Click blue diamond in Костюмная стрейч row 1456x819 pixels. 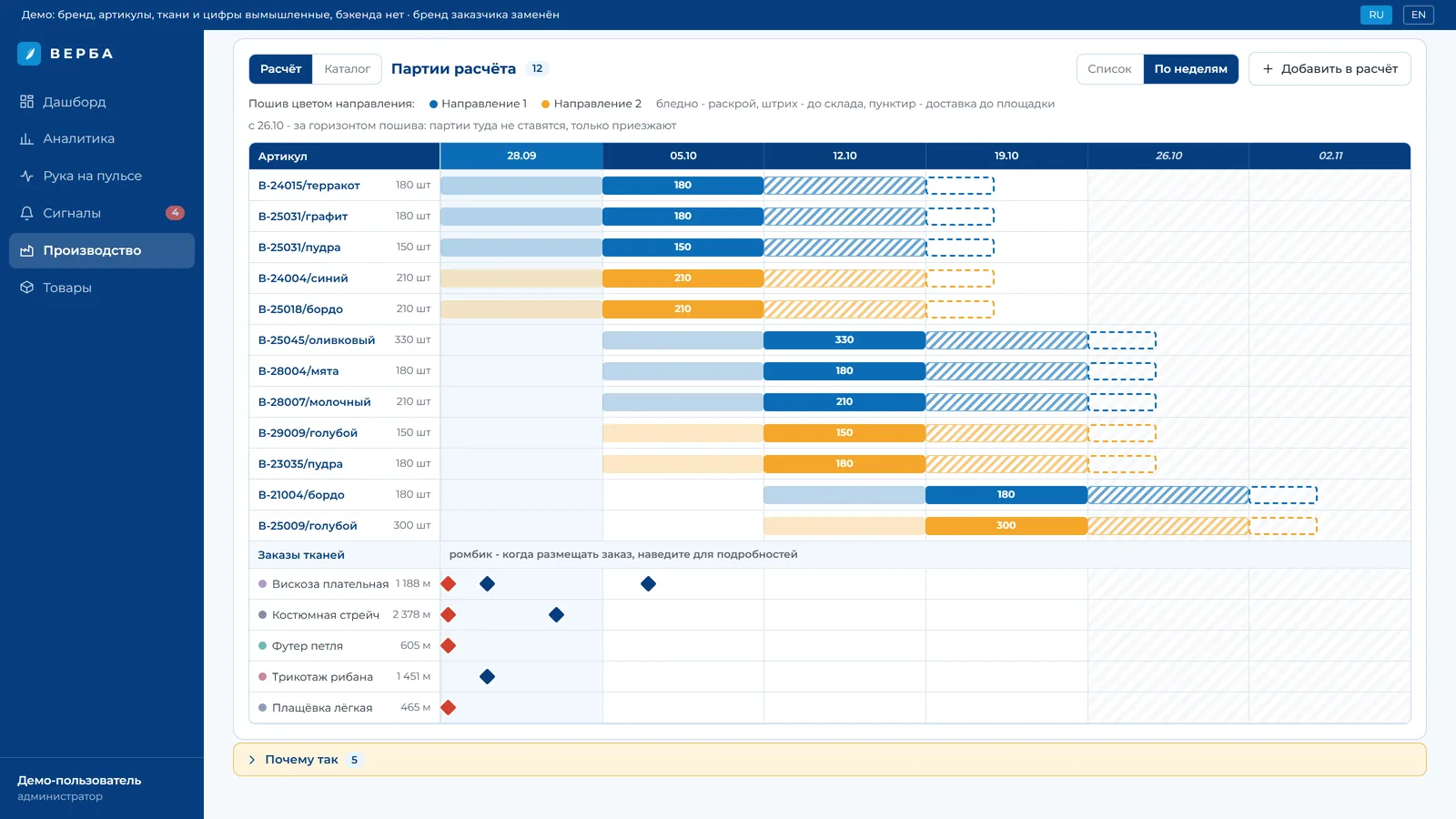(556, 615)
